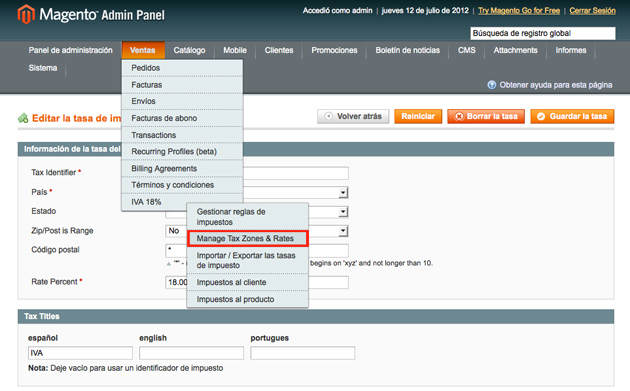The width and height of the screenshot is (630, 391).
Task: Click the Volver atrás button
Action: (353, 116)
